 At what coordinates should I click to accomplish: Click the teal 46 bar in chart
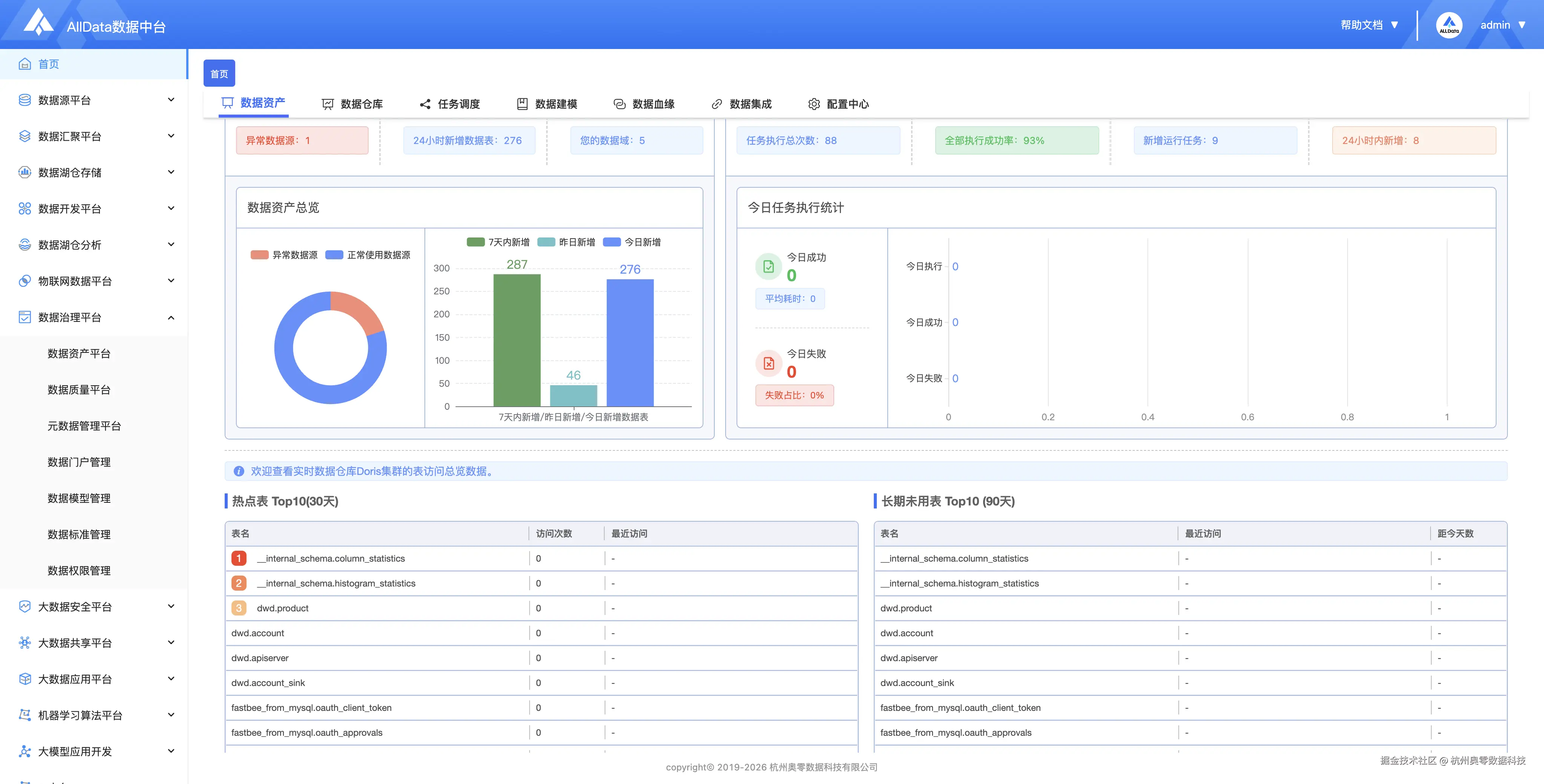coord(574,396)
